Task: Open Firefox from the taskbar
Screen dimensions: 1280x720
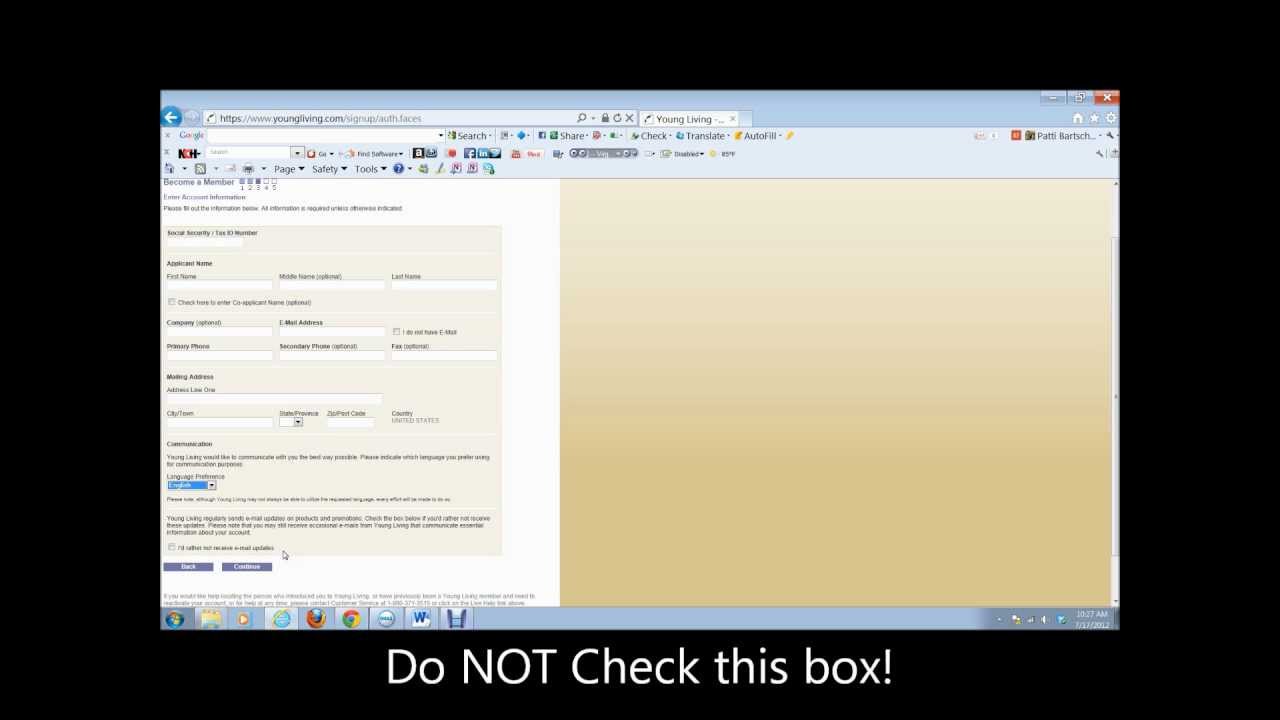Action: pos(316,619)
